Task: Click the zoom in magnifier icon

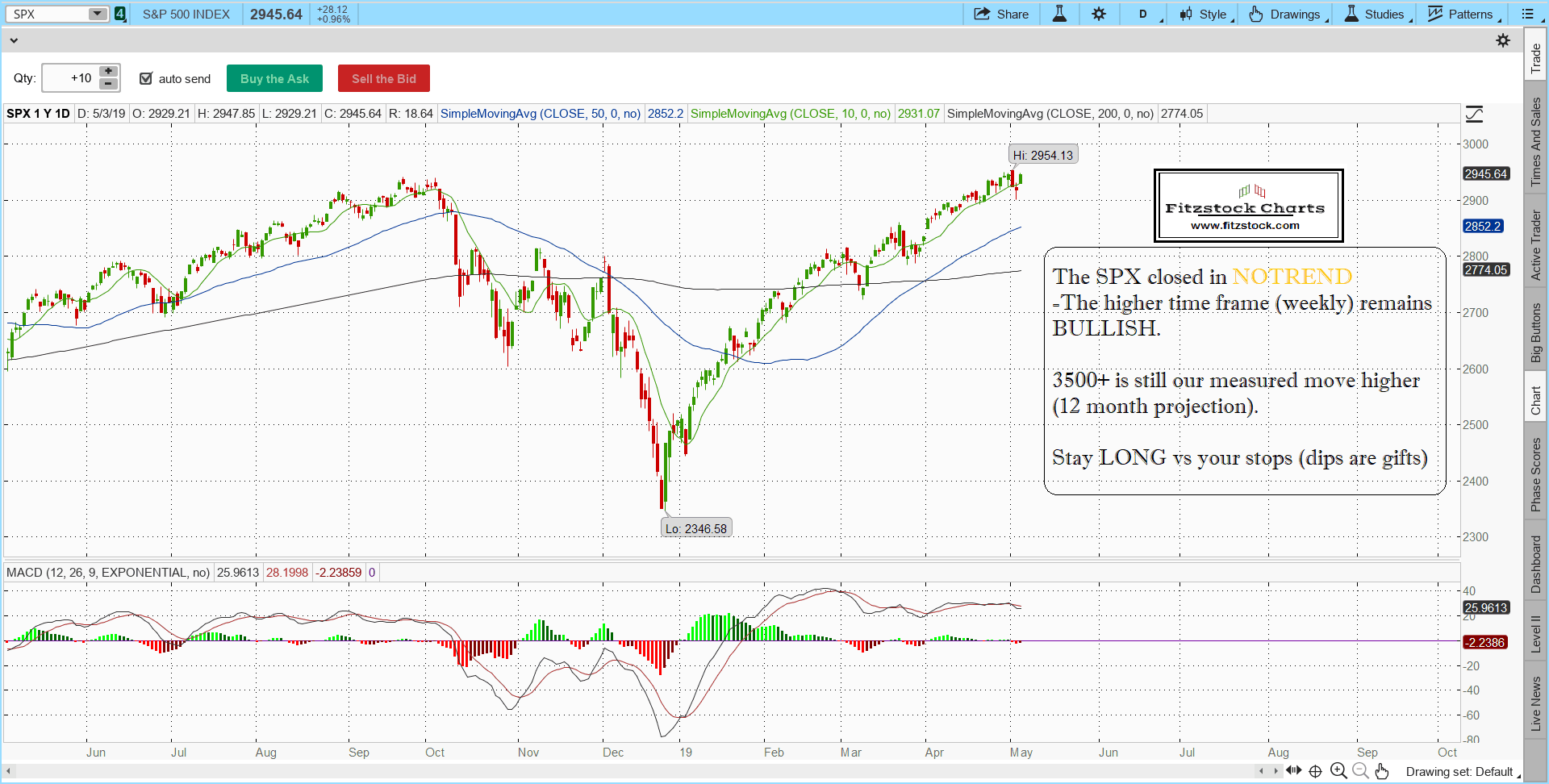Action: pos(1338,771)
